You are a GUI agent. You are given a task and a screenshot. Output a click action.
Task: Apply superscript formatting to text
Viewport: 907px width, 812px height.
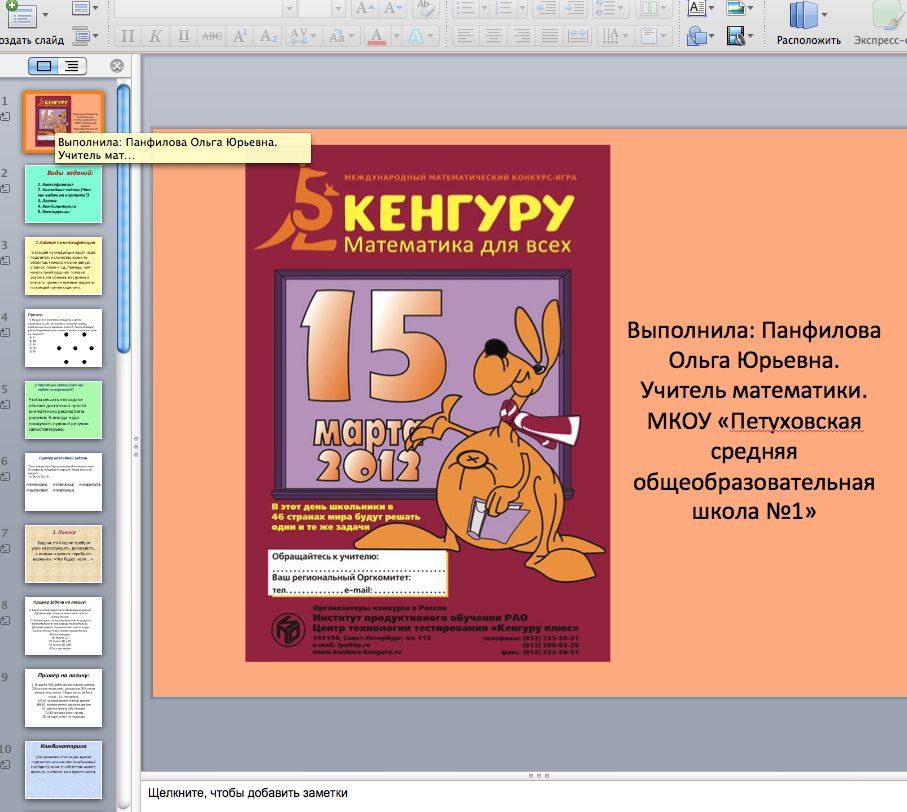(240, 37)
